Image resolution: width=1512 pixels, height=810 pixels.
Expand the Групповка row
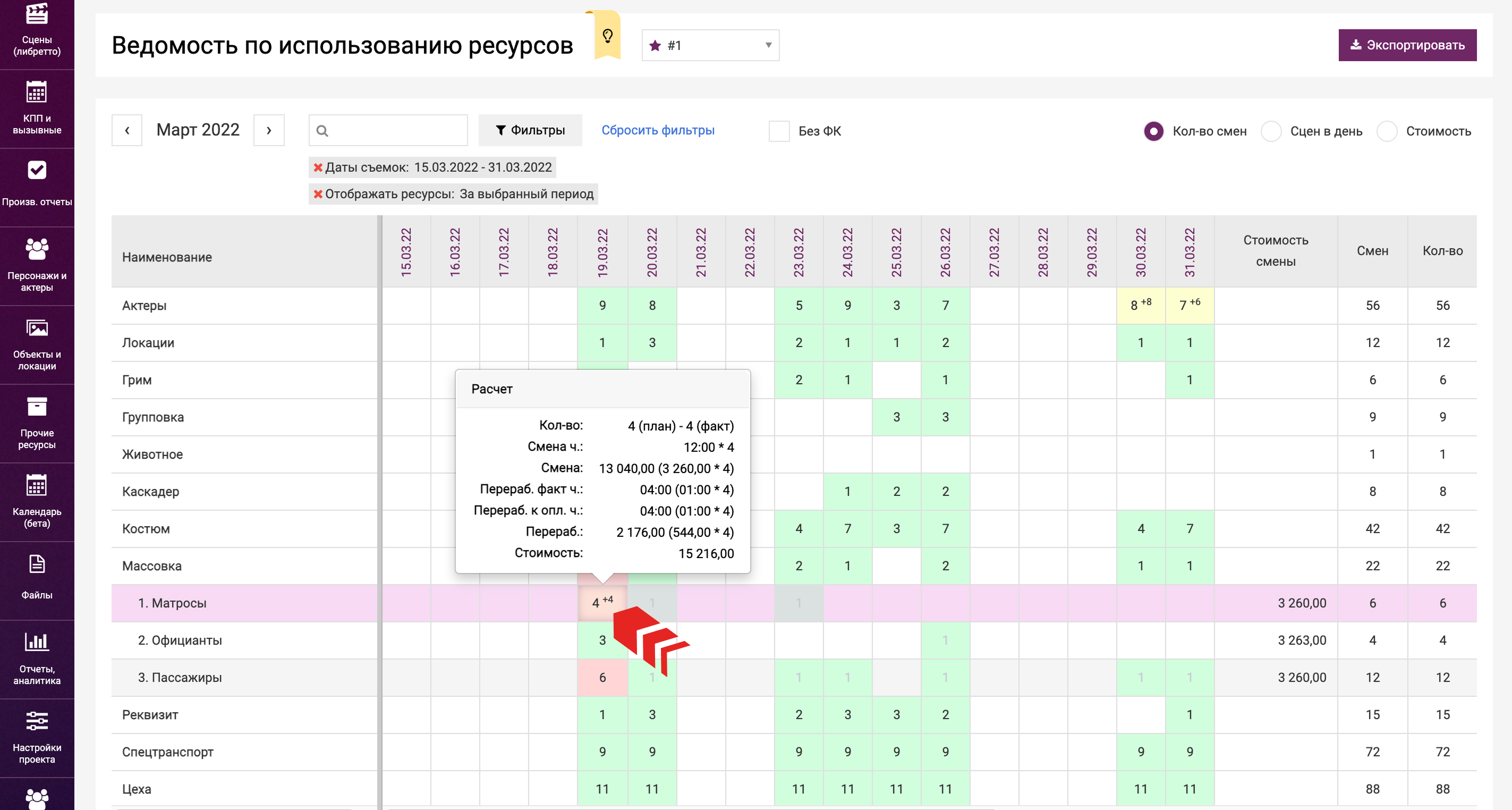coord(152,417)
